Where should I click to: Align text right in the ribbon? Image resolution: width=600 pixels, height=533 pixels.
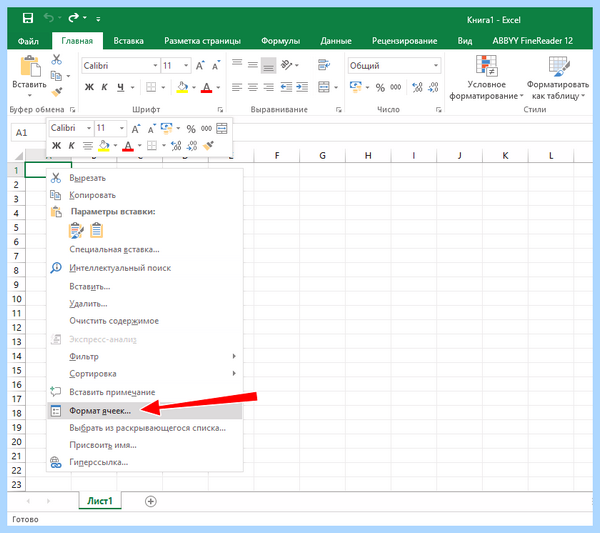(x=269, y=87)
